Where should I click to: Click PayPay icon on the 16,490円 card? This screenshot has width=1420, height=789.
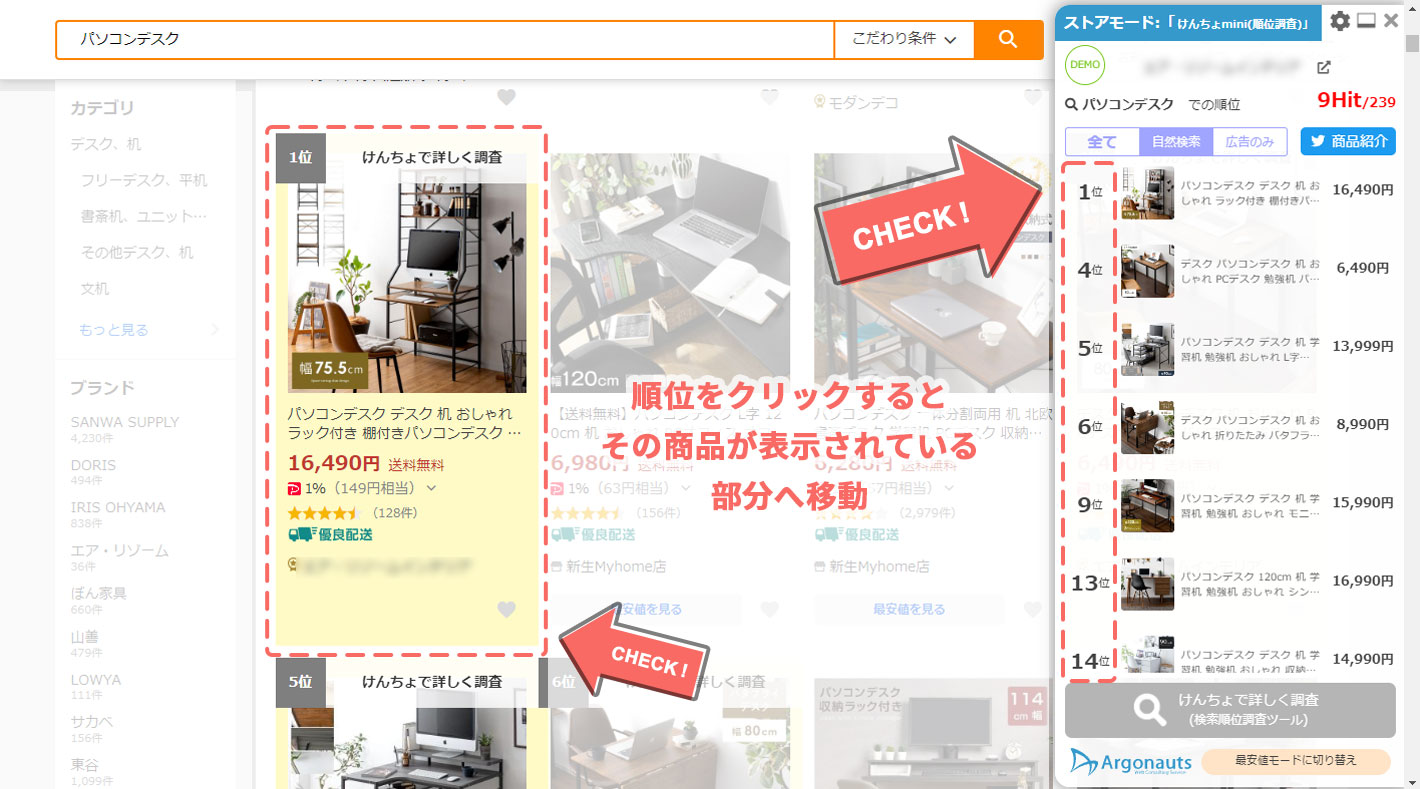pyautogui.click(x=294, y=488)
